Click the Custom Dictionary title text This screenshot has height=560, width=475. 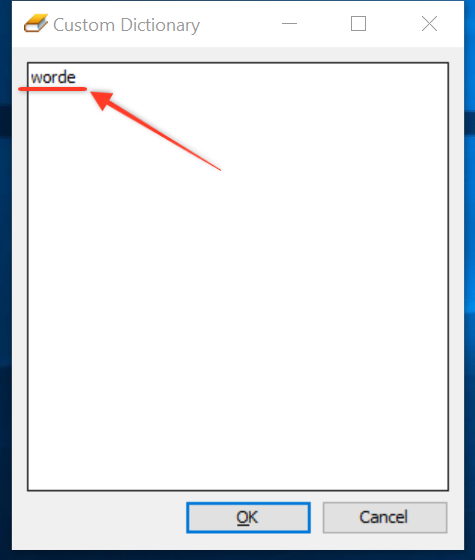(126, 25)
